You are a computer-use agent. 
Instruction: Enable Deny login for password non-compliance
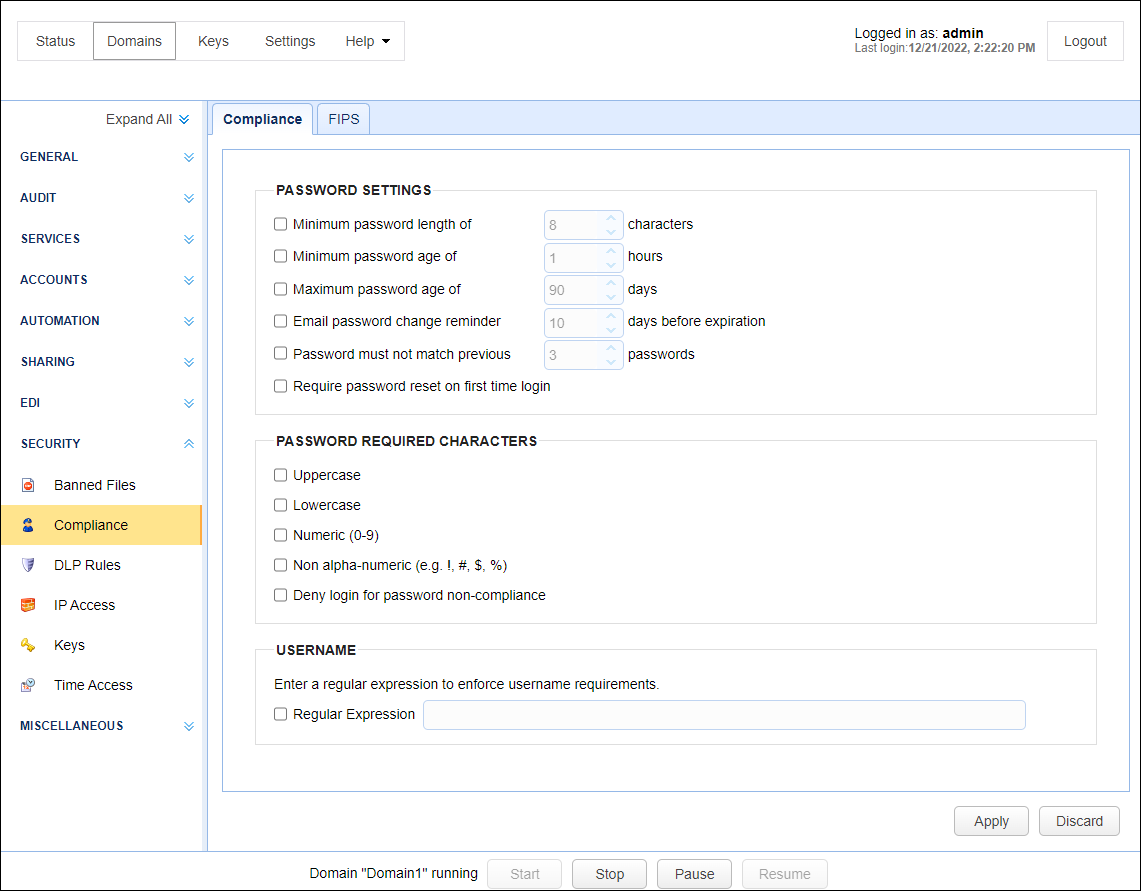[280, 595]
